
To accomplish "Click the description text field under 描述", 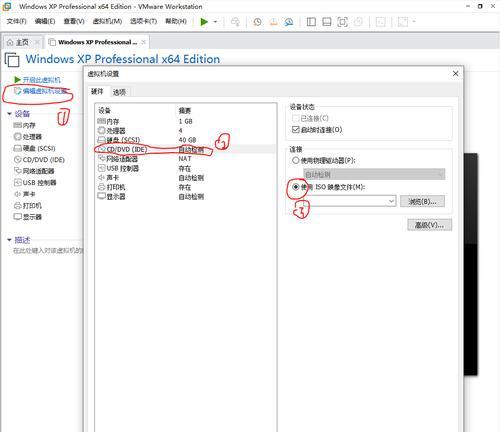I will tap(48, 250).
